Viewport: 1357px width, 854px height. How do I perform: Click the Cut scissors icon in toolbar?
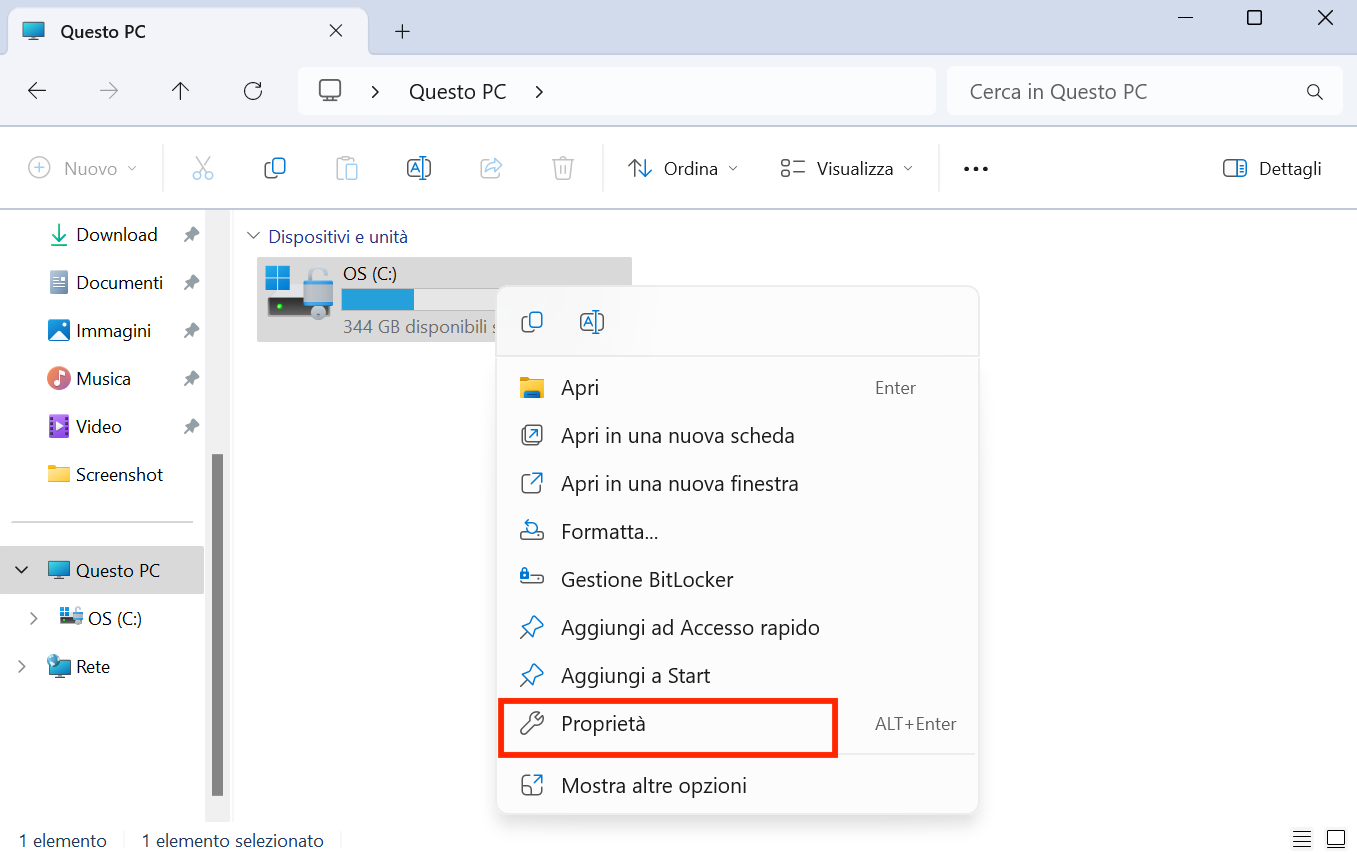click(x=203, y=168)
